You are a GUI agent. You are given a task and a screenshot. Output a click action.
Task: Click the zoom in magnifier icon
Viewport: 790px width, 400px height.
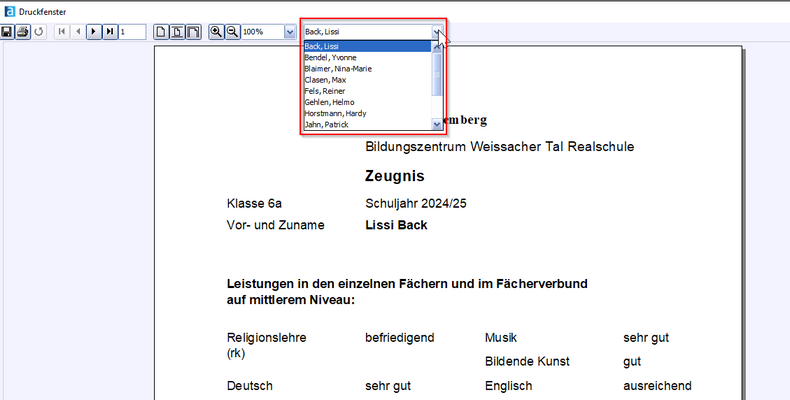(x=216, y=32)
